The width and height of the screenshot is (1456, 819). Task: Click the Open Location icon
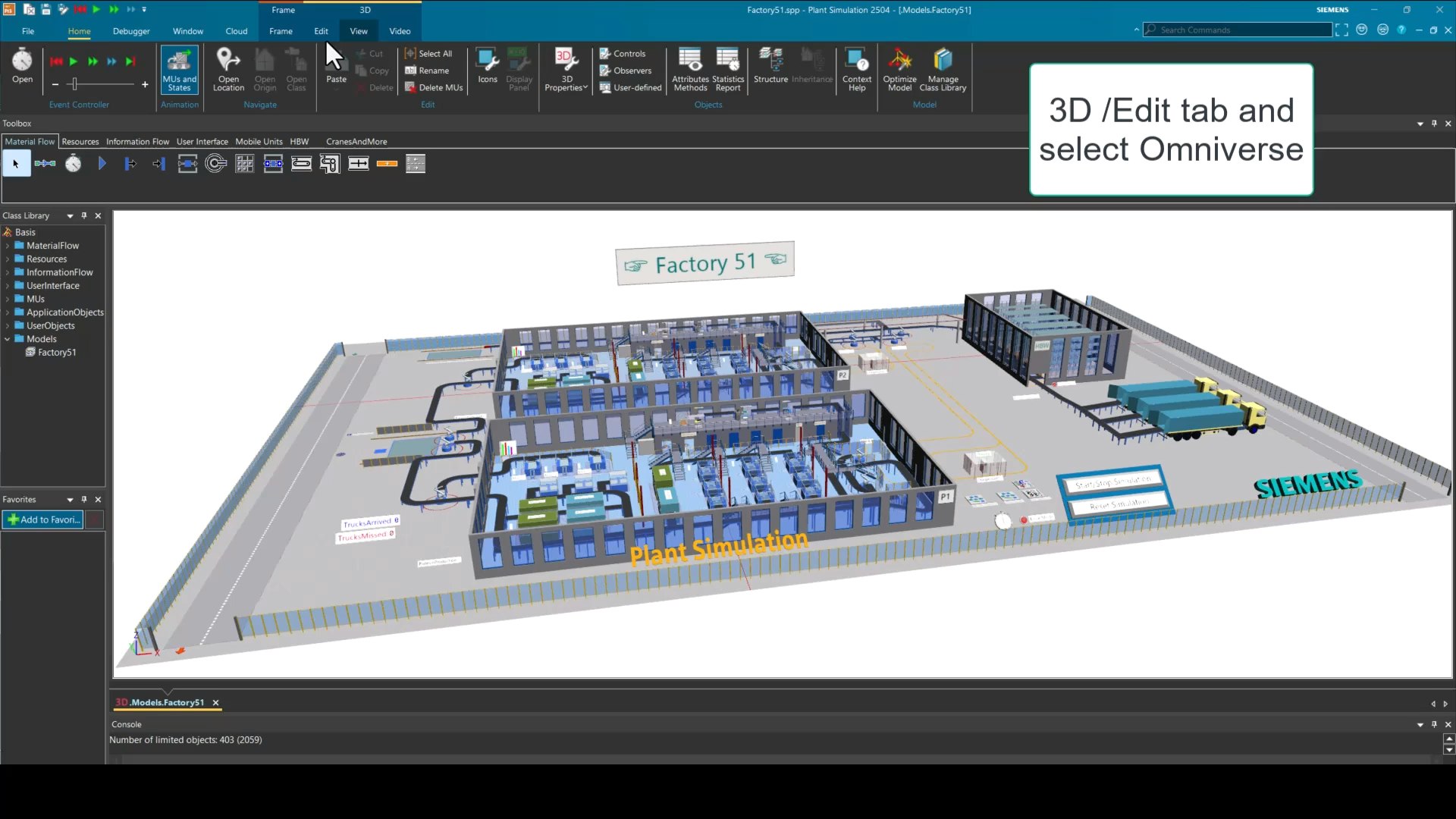coord(228,59)
